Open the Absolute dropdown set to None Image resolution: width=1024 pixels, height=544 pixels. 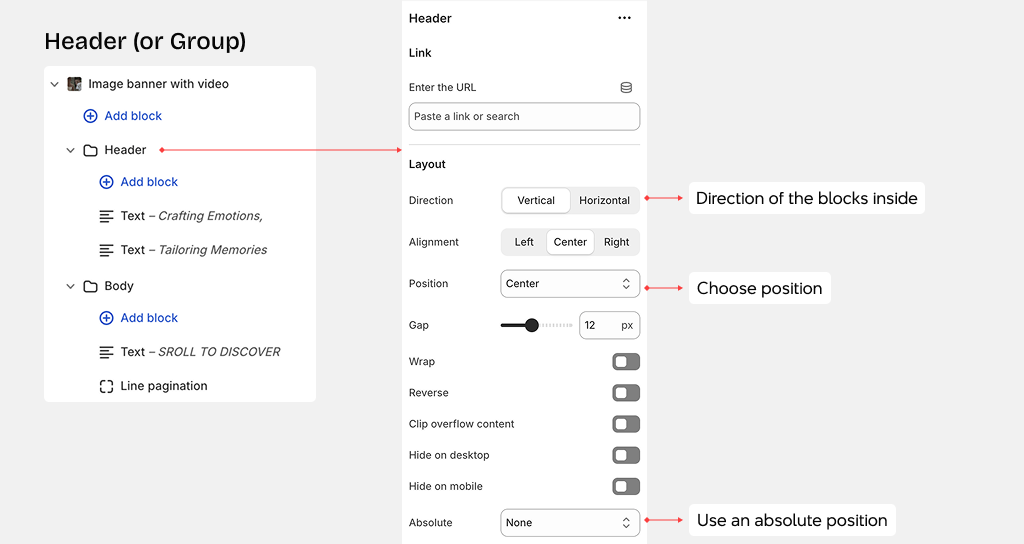(x=569, y=523)
